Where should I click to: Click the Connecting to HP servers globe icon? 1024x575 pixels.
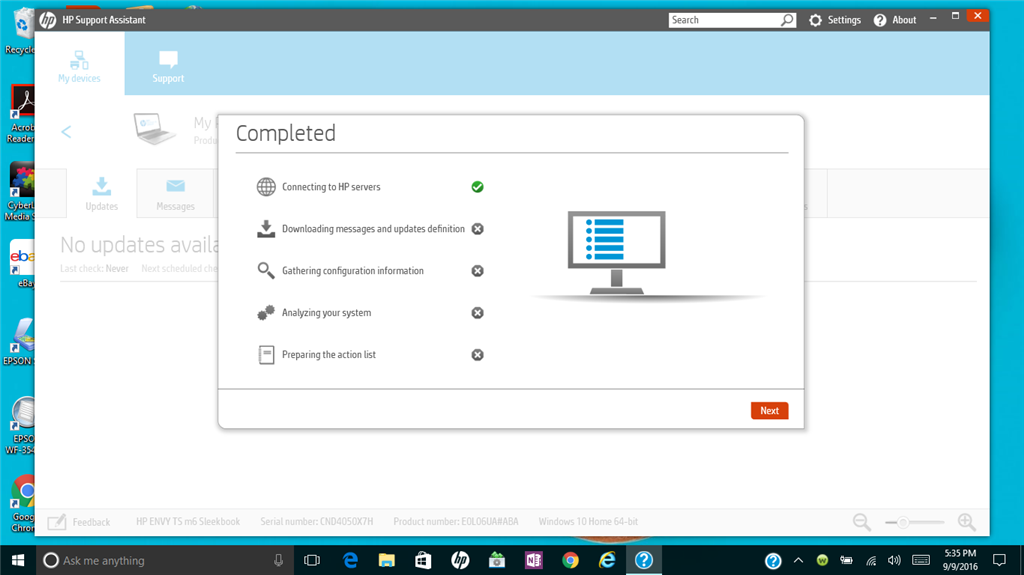[266, 187]
